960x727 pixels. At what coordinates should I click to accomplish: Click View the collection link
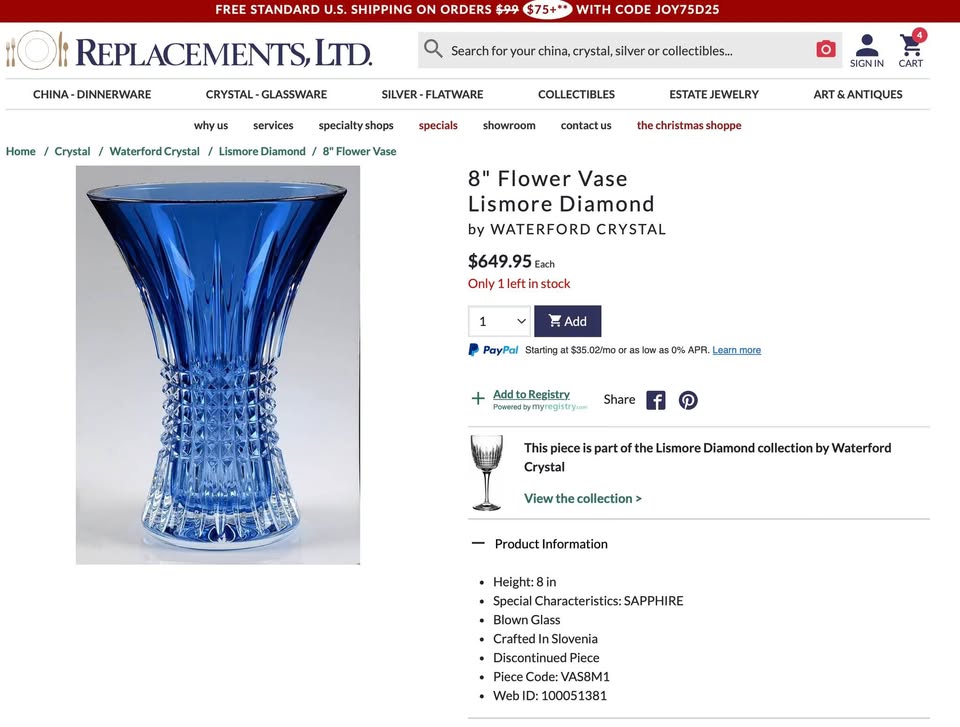point(583,499)
